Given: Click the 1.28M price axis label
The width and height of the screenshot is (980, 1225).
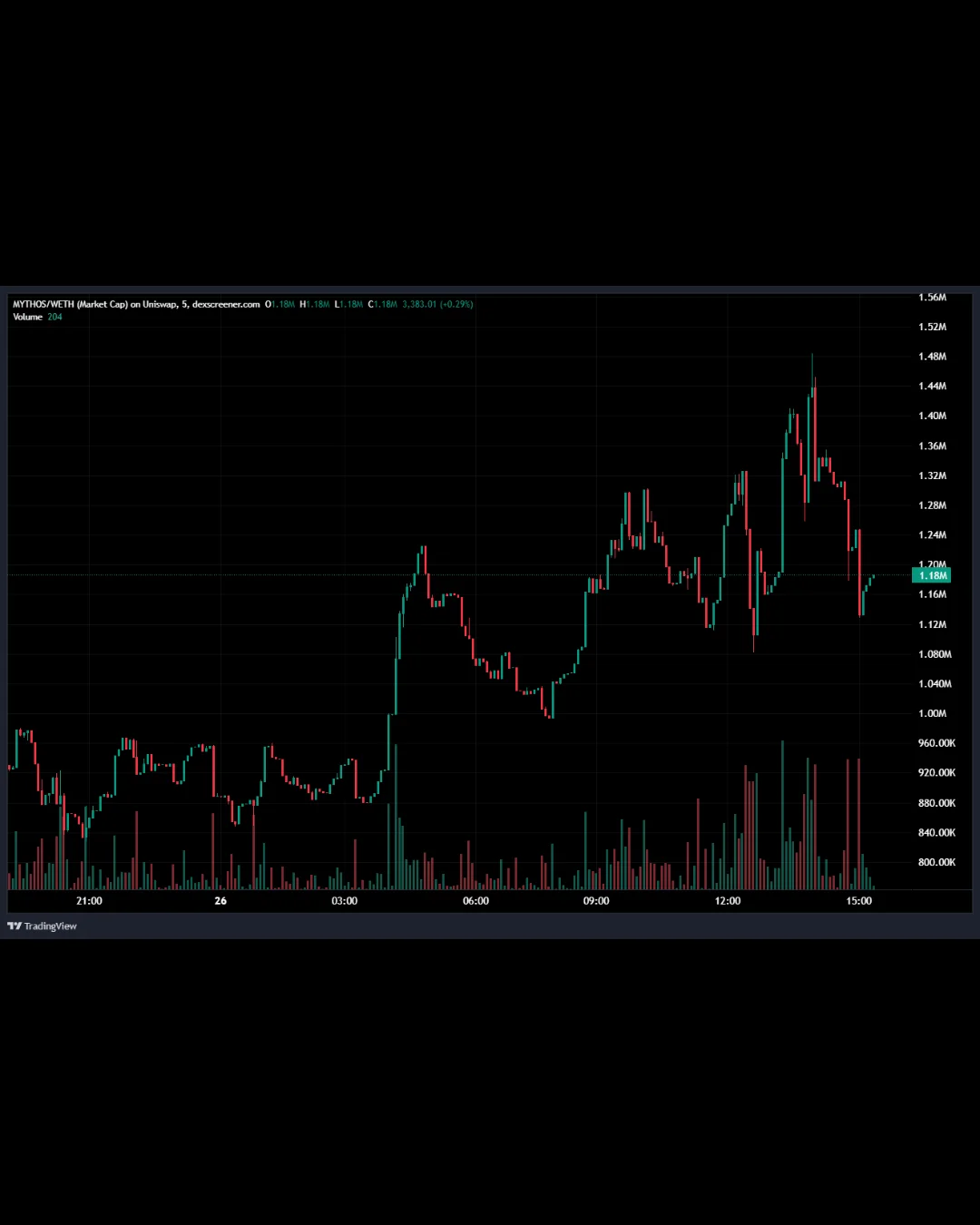Looking at the screenshot, I should coord(932,505).
